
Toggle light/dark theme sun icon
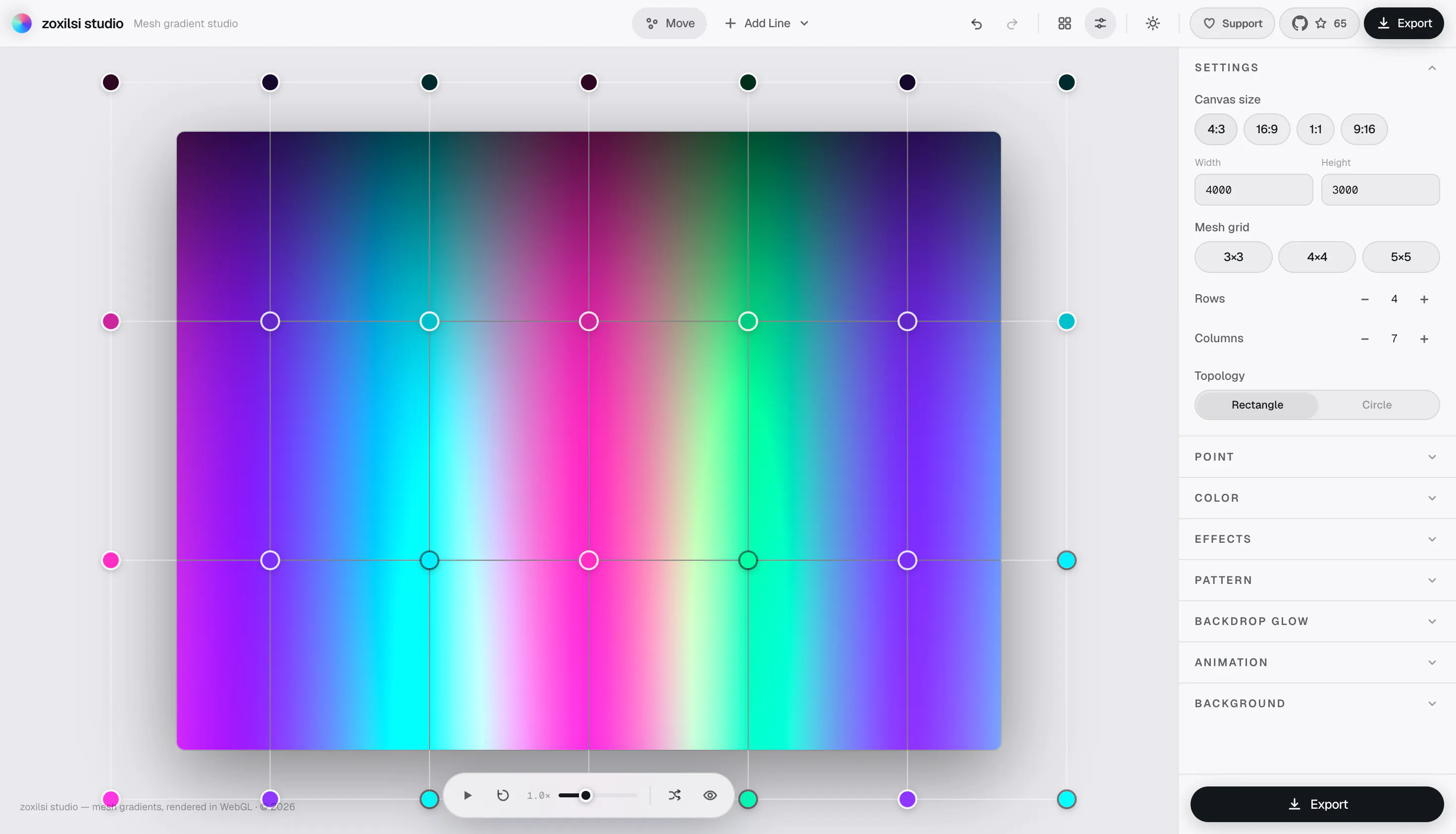(1152, 23)
